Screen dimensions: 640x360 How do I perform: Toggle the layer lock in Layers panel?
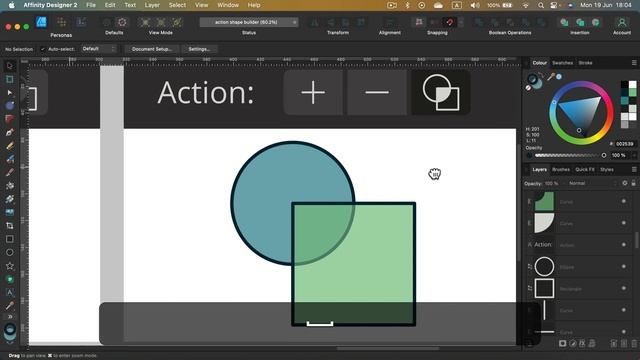point(633,183)
